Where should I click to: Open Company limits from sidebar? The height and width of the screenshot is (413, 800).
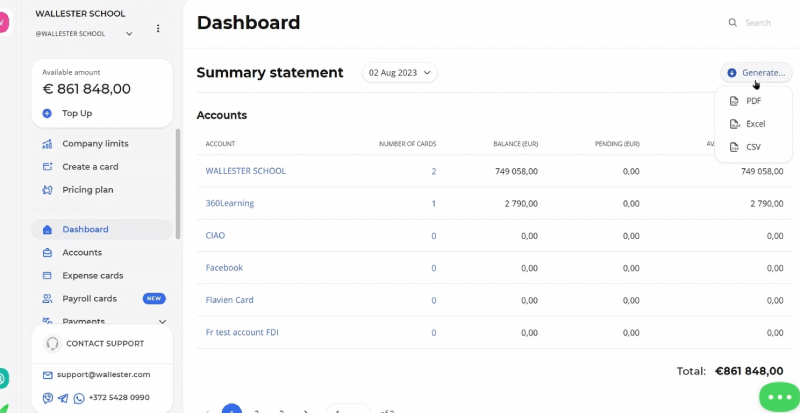click(x=95, y=144)
